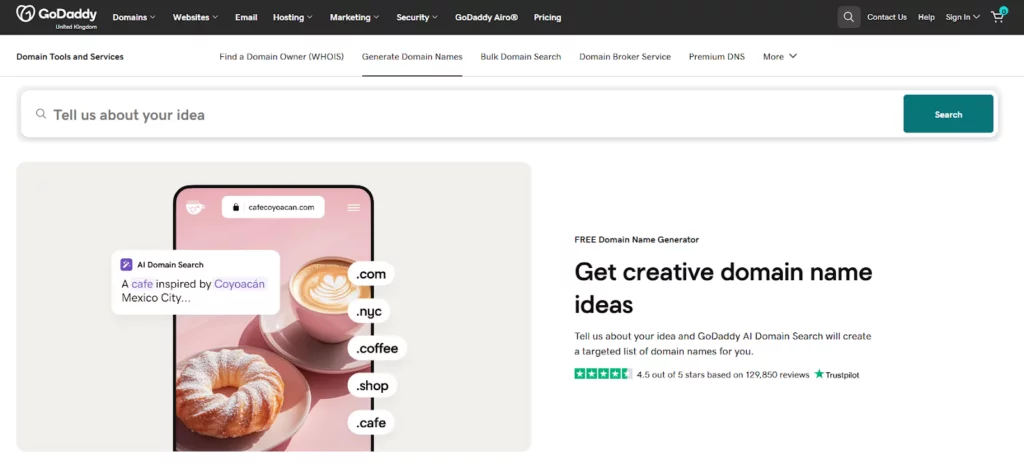This screenshot has width=1024, height=465.
Task: Expand the More menu in tools bar
Action: (779, 57)
